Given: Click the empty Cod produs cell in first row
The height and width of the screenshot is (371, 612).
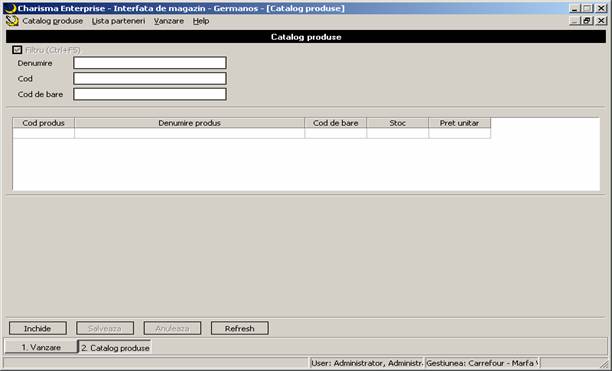Looking at the screenshot, I should (43, 133).
